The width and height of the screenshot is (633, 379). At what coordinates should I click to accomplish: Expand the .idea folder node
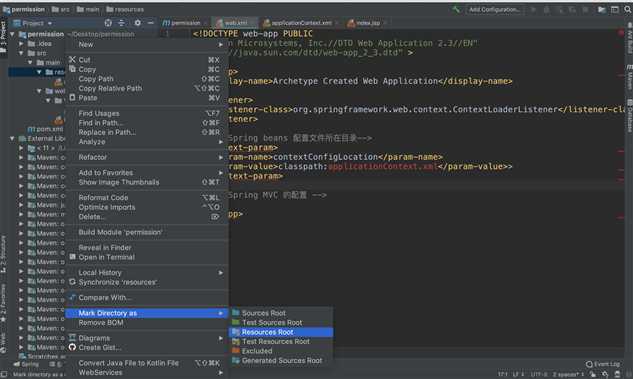(21, 44)
